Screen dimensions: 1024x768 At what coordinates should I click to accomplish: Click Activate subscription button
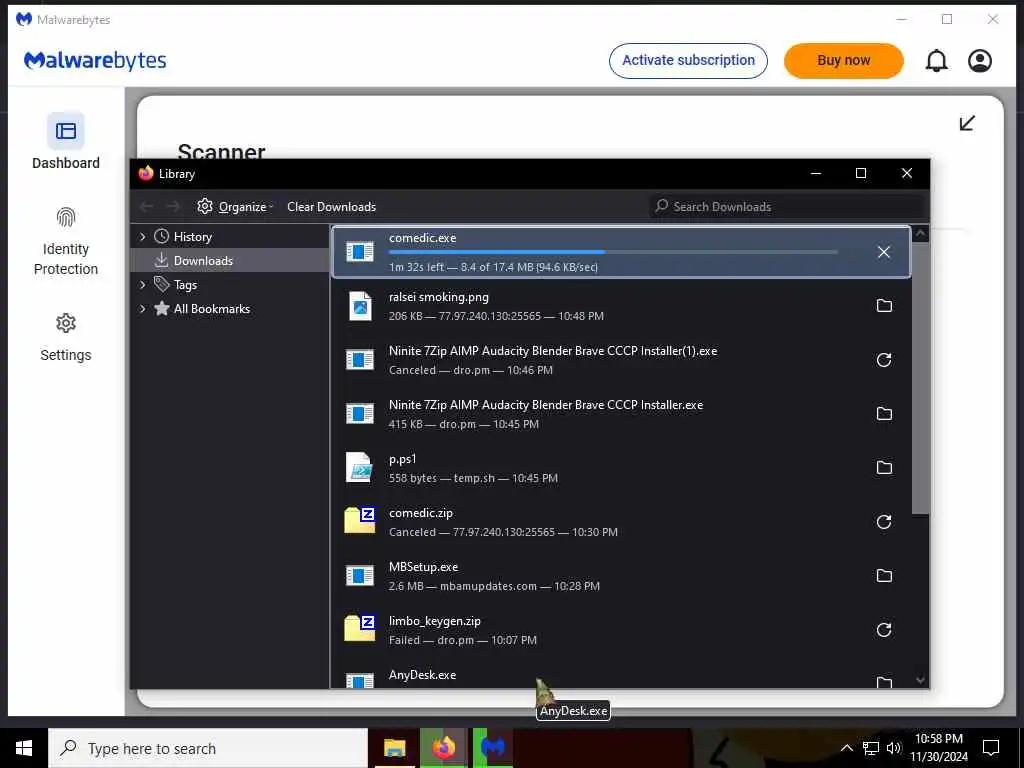click(x=688, y=61)
